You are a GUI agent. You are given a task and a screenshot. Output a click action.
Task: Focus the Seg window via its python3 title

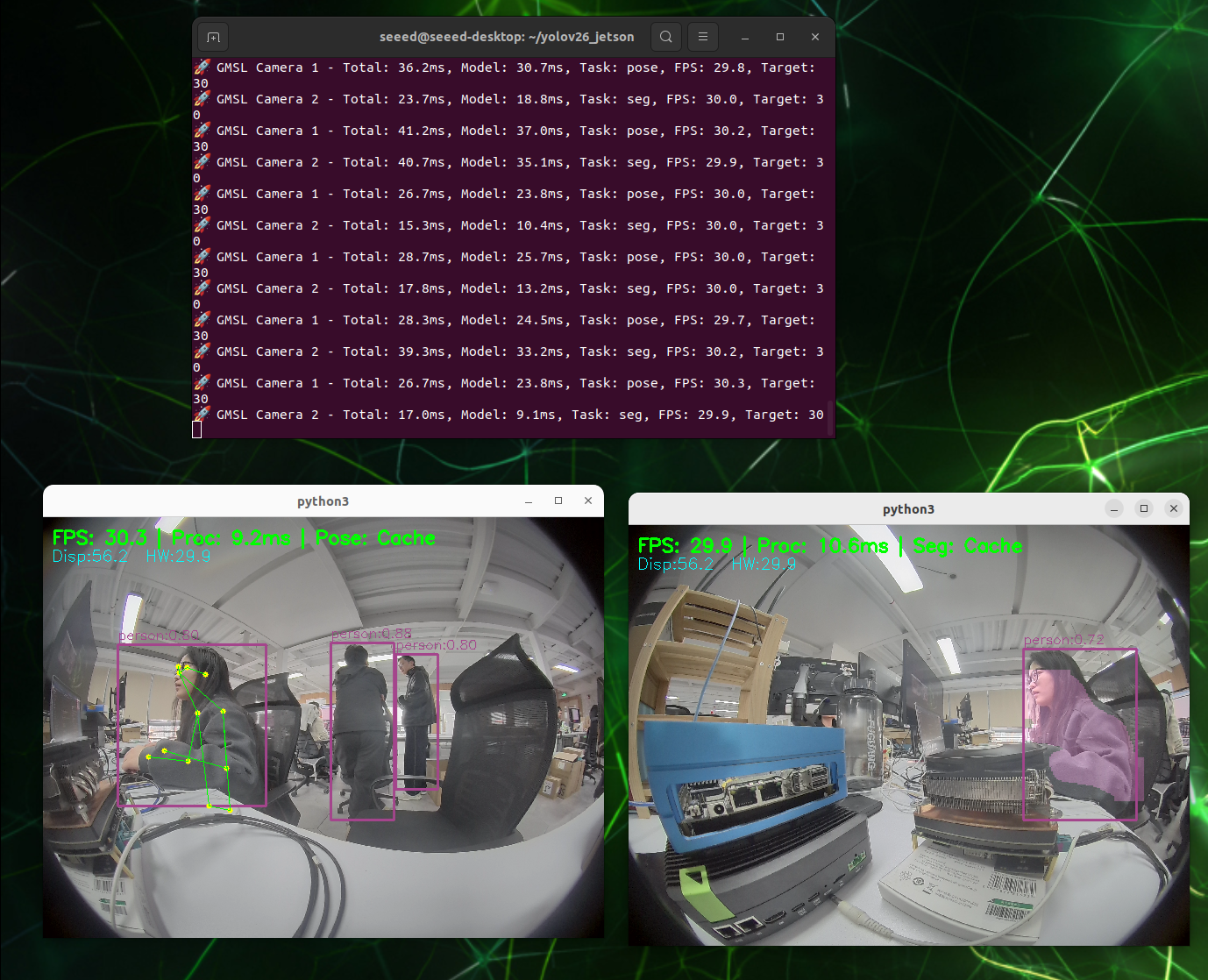908,509
